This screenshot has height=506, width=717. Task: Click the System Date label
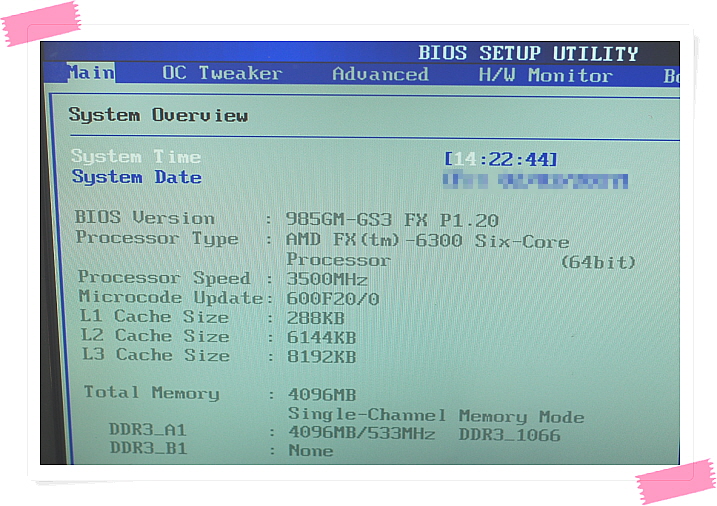[x=136, y=177]
